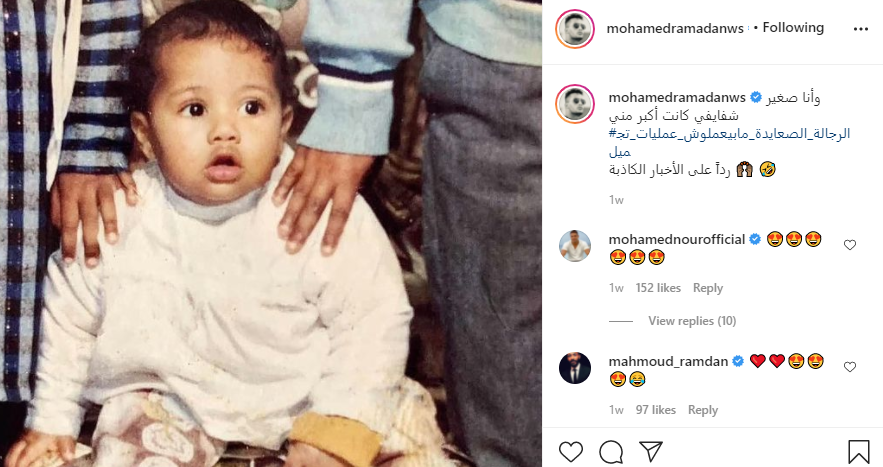
Task: Open the three-dot more options menu
Action: click(860, 29)
